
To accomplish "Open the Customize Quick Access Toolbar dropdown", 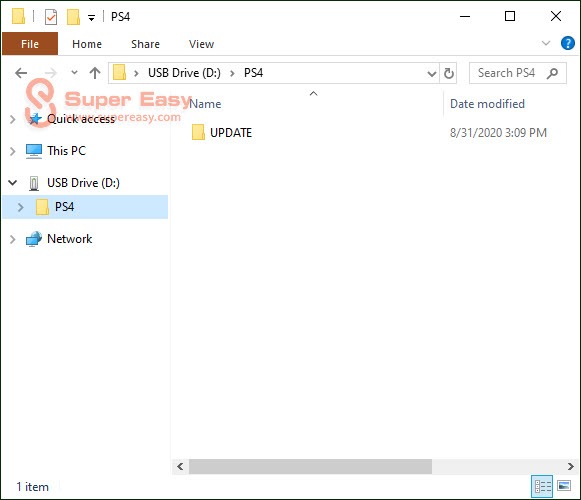I will [x=91, y=17].
